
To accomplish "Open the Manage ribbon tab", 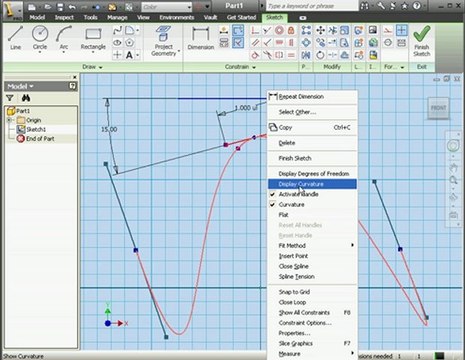I will 117,17.
